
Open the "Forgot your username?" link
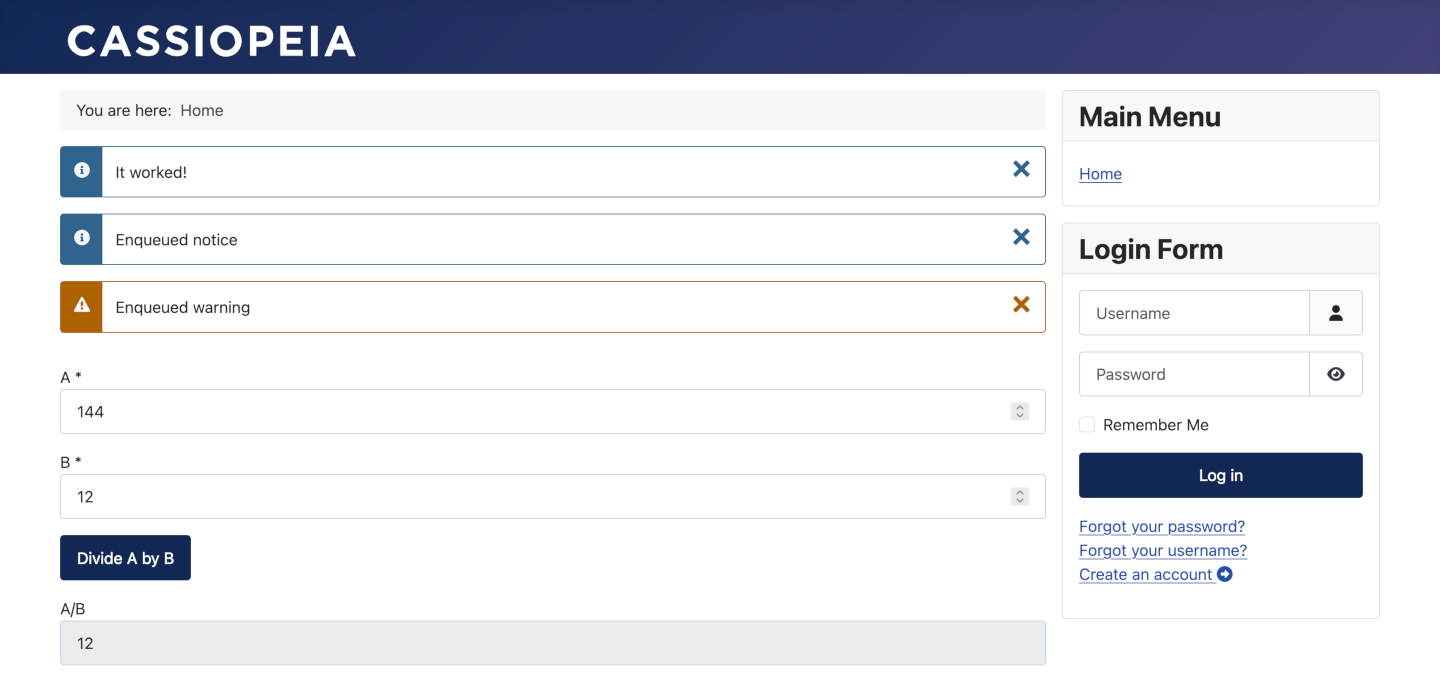click(1163, 550)
